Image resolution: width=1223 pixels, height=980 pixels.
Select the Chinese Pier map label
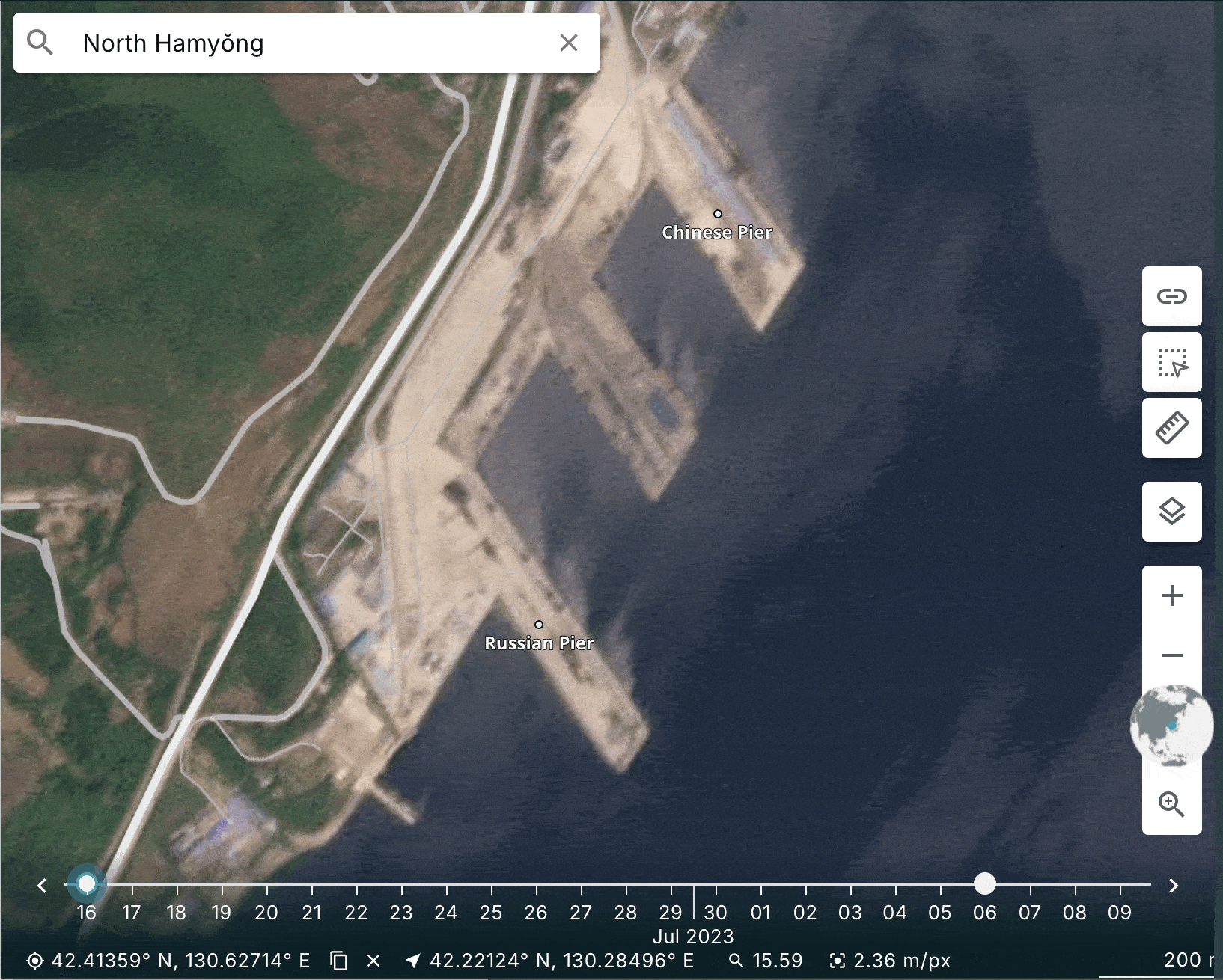point(717,232)
